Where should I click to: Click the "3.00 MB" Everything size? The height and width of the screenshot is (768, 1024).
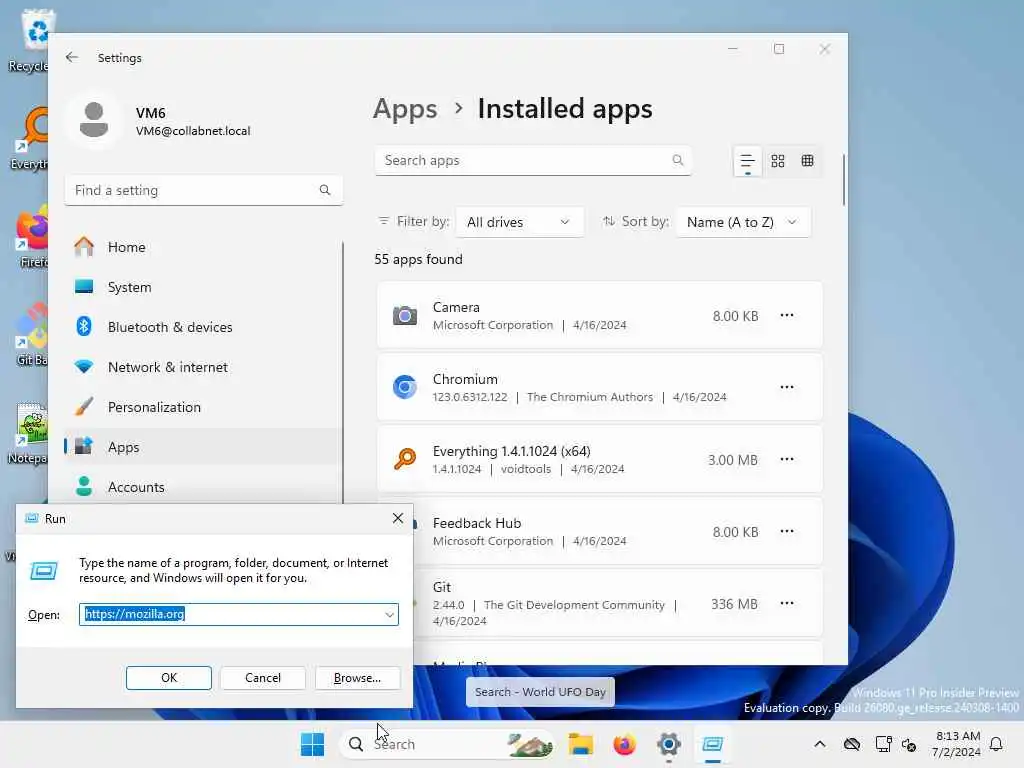coord(733,460)
